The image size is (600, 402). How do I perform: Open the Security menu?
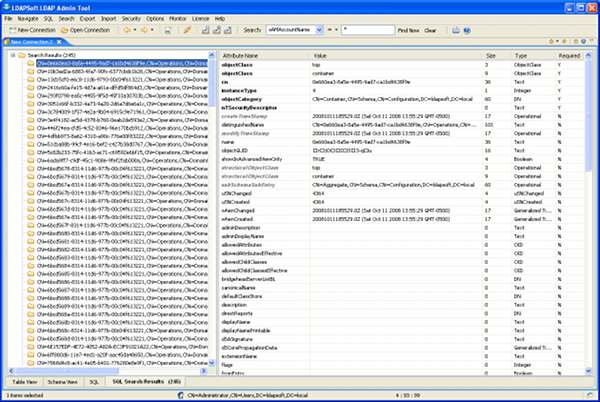(x=131, y=18)
